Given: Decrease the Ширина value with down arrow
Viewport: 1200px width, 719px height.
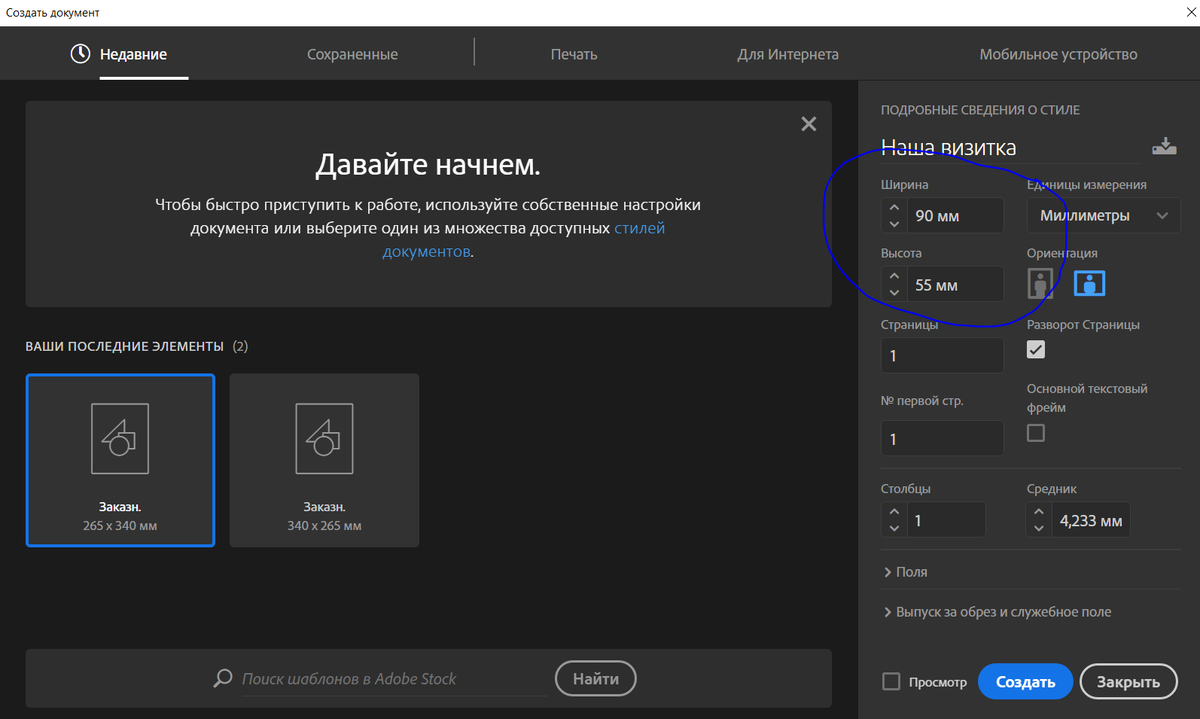Looking at the screenshot, I should click(x=894, y=224).
